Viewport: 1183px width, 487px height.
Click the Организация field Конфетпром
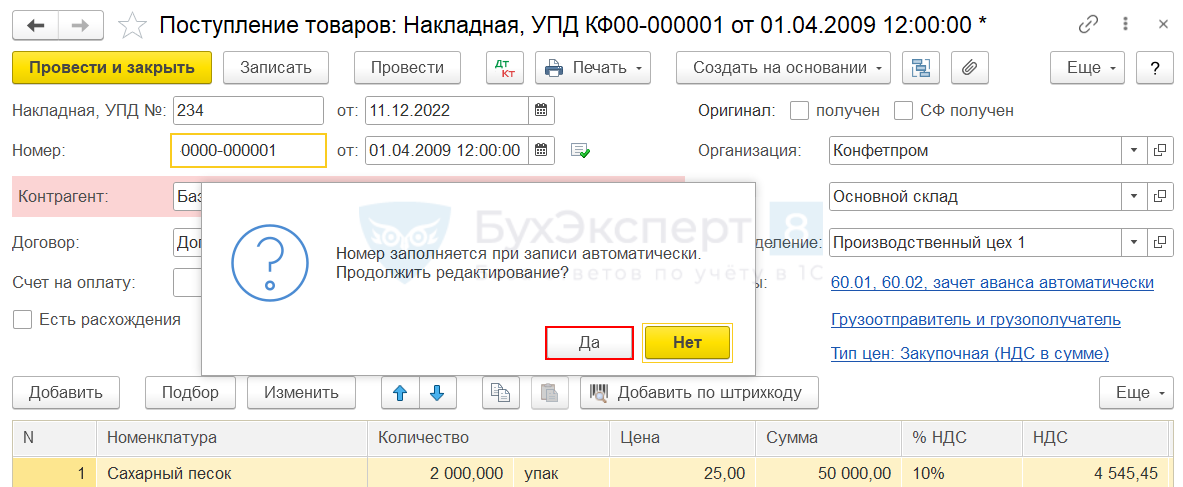(976, 149)
